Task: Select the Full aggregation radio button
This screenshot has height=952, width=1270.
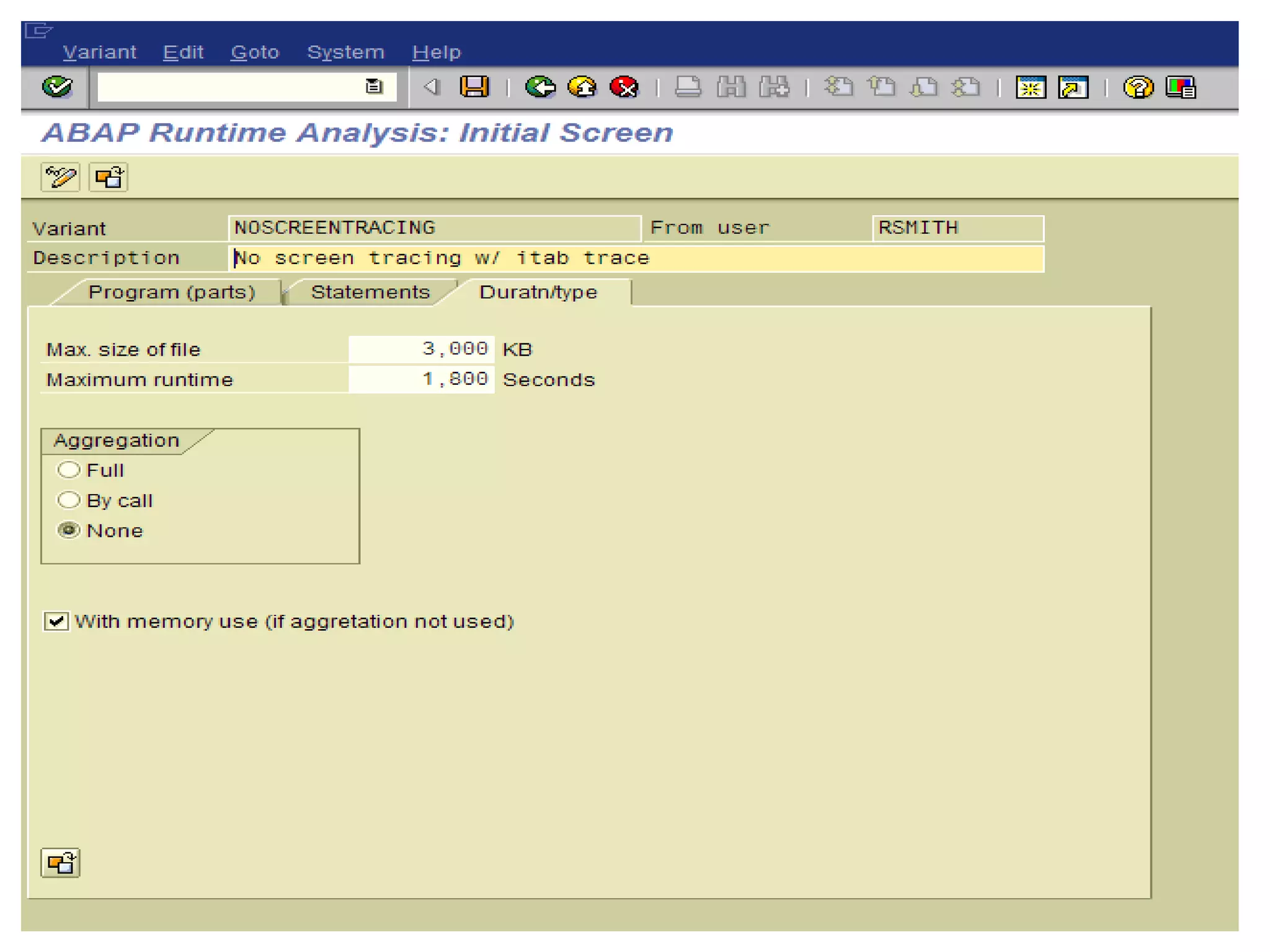Action: click(68, 470)
